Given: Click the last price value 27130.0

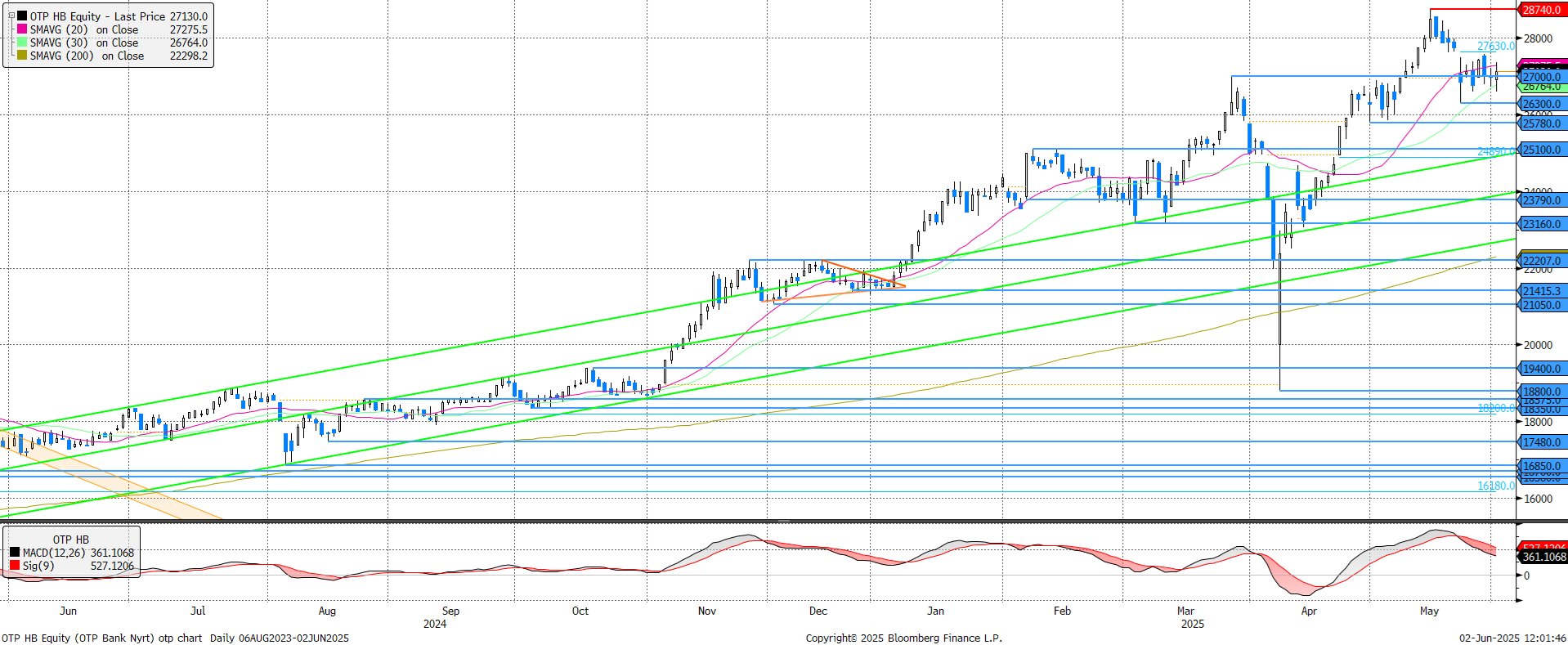Looking at the screenshot, I should pos(189,16).
